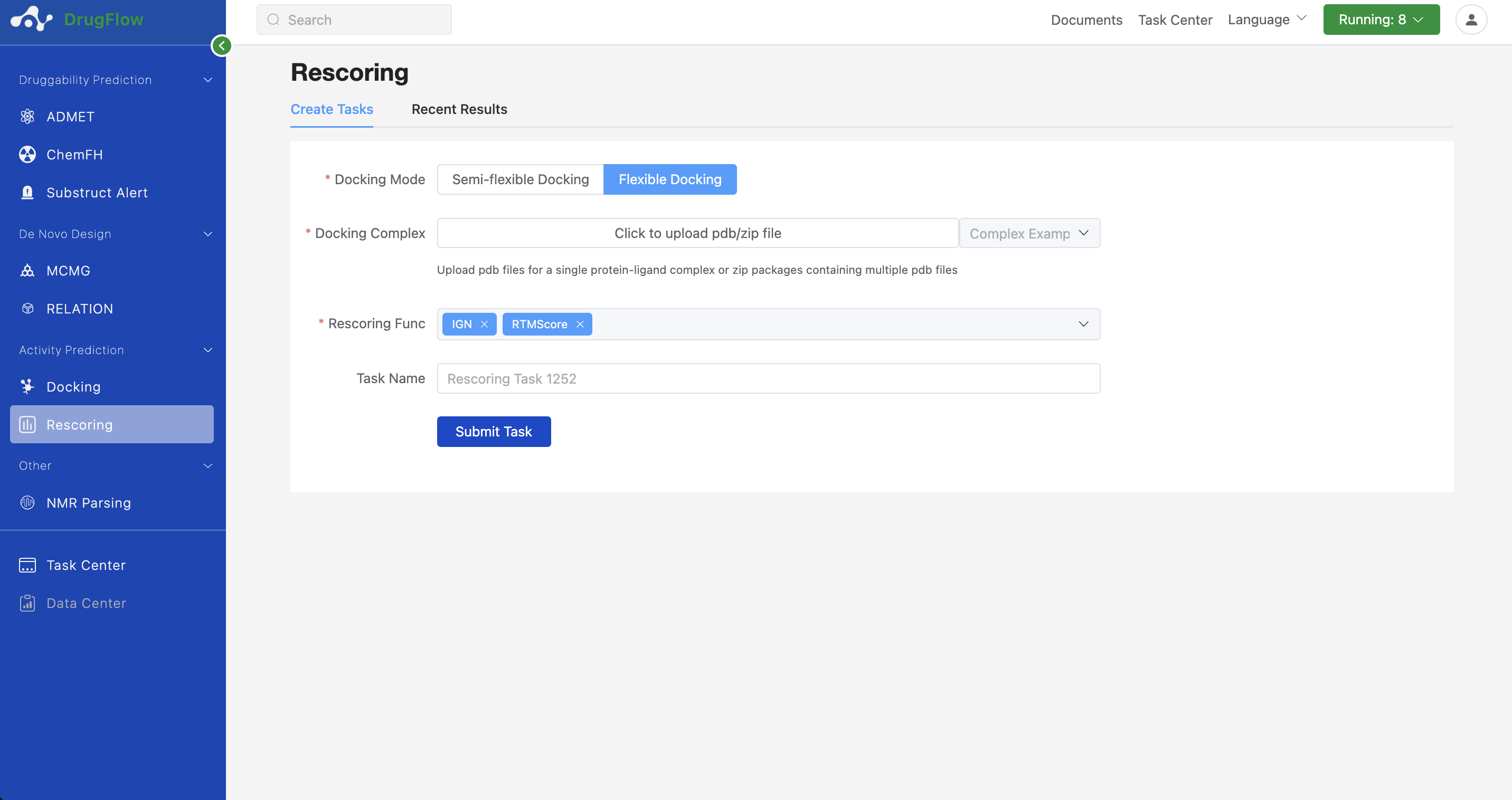Image resolution: width=1512 pixels, height=800 pixels.
Task: Open the Docking module
Action: tap(74, 386)
